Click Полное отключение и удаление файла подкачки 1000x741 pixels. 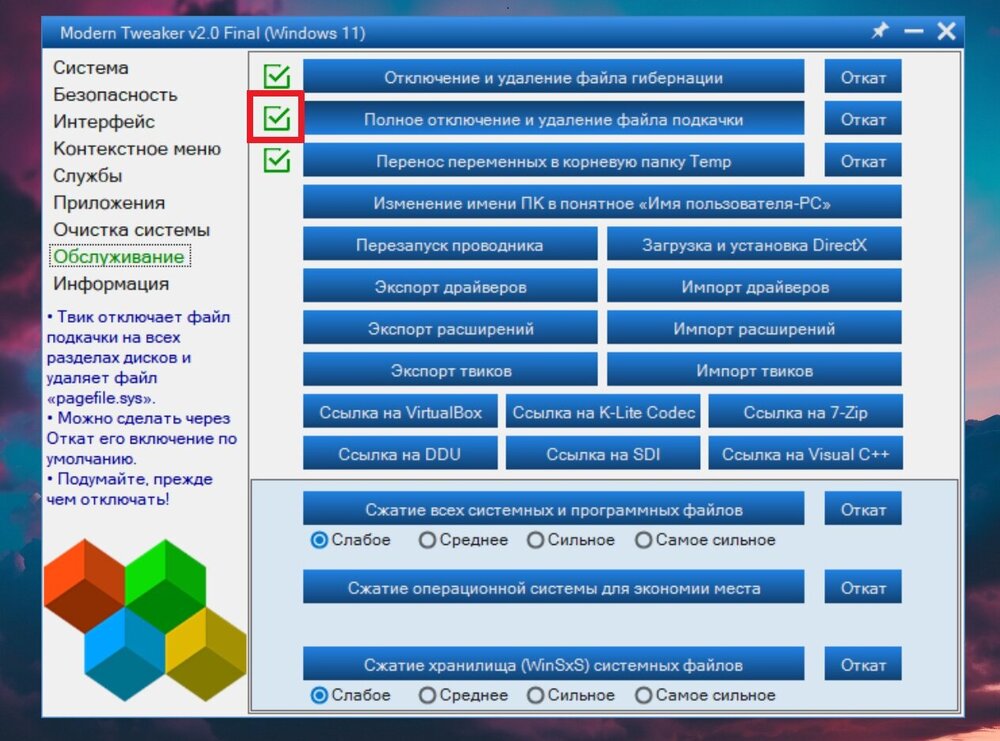point(554,118)
